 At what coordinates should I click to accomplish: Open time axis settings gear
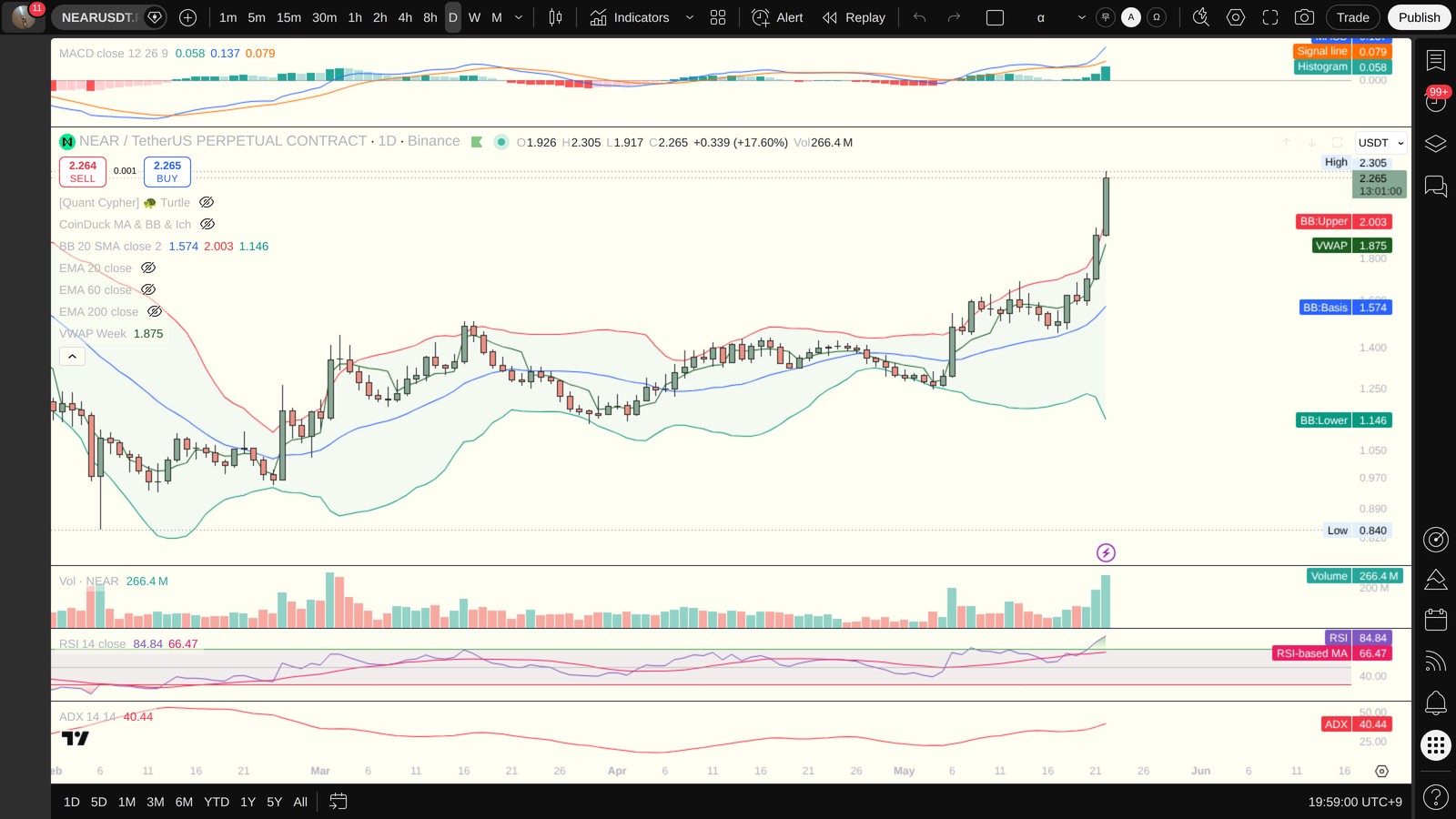tap(1381, 771)
